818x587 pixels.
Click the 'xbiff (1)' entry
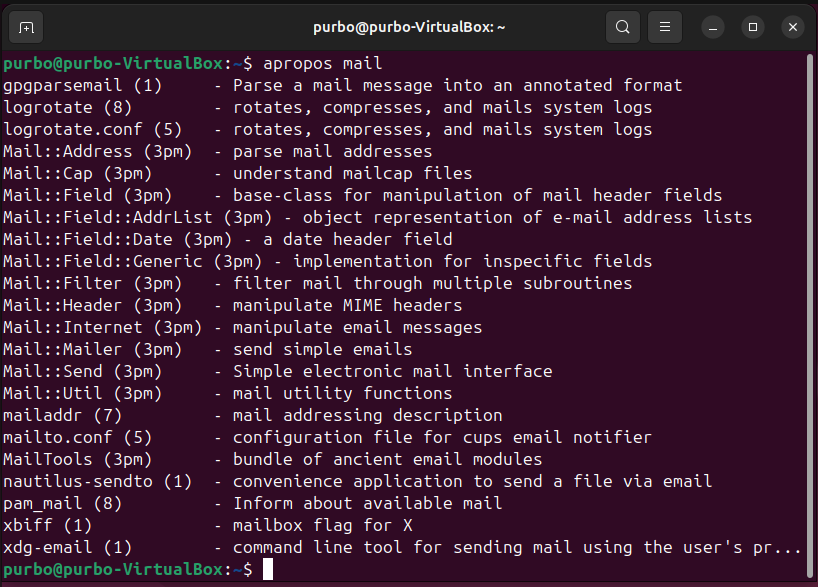click(x=47, y=525)
